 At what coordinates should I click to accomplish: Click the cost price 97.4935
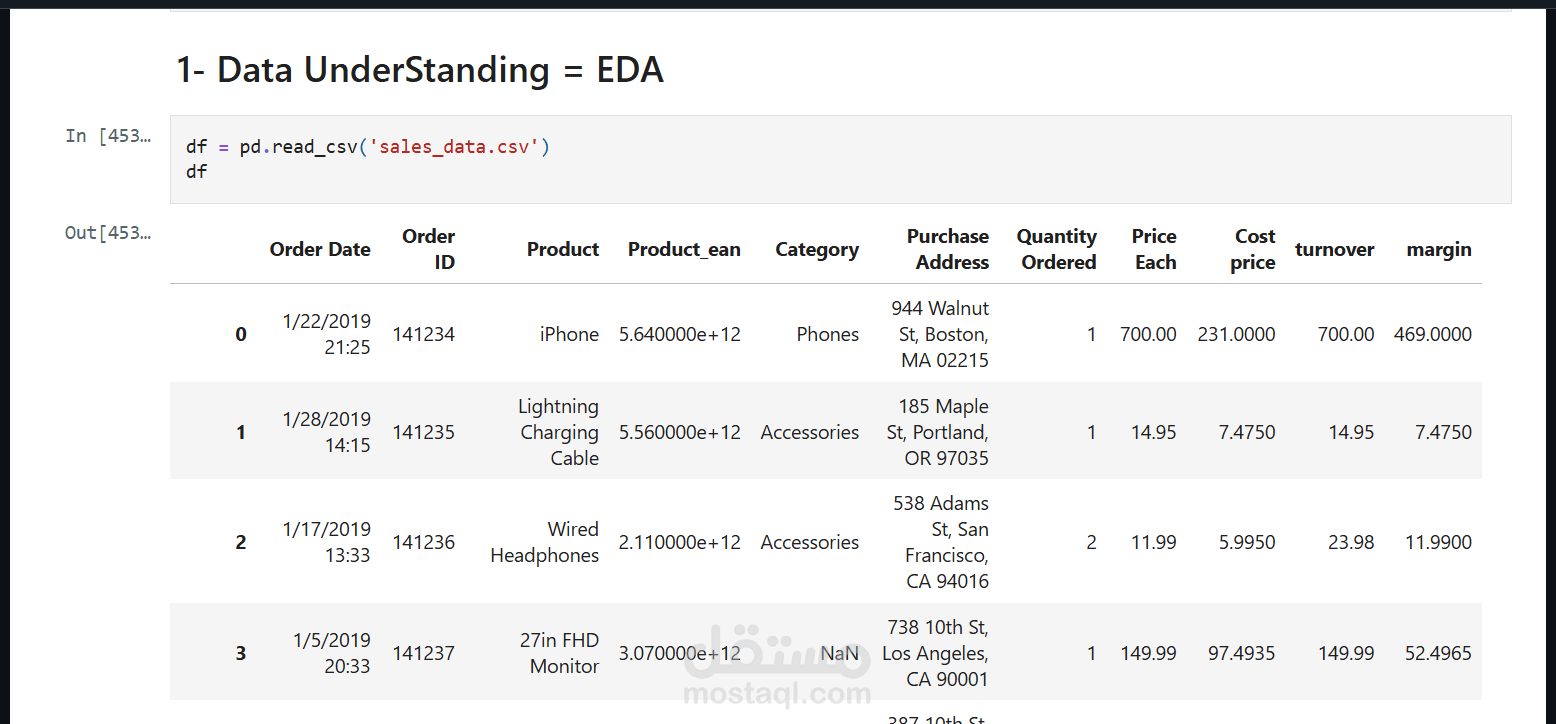[x=1242, y=653]
